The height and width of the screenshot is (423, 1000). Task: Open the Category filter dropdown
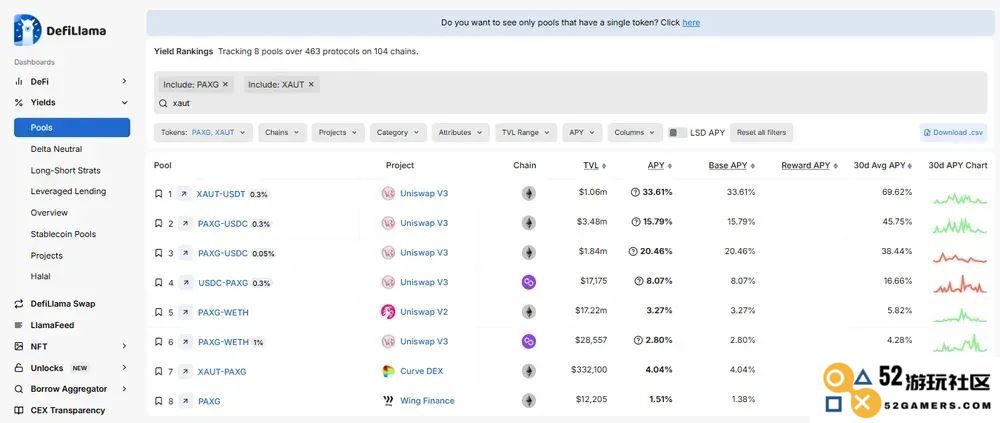[x=398, y=133]
